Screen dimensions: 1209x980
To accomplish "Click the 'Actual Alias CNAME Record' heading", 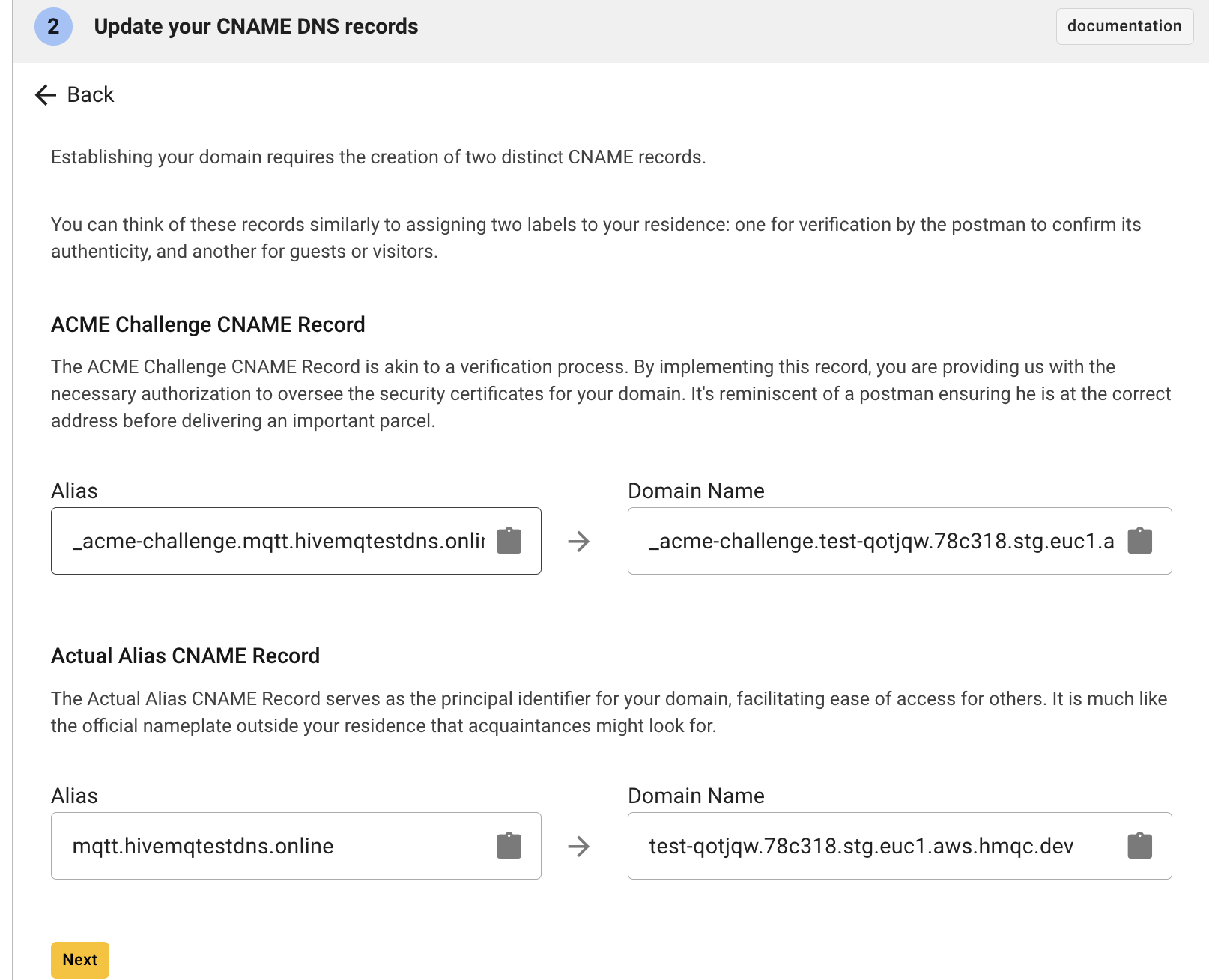I will point(186,656).
